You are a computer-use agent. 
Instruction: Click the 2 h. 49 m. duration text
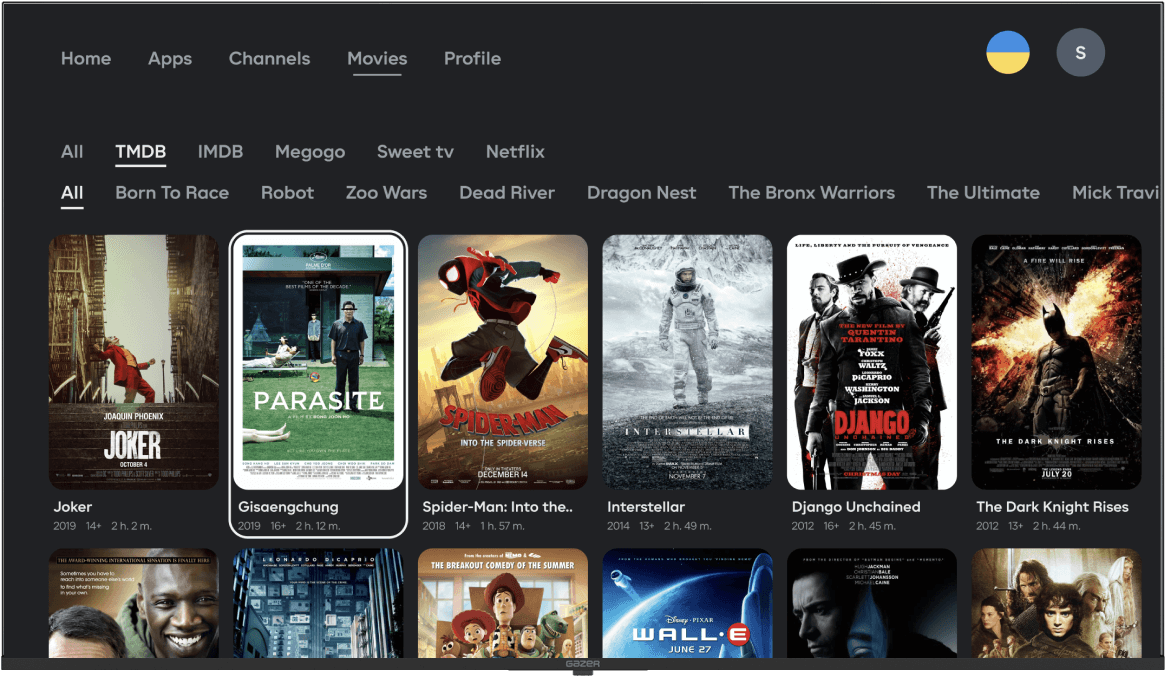tap(687, 526)
